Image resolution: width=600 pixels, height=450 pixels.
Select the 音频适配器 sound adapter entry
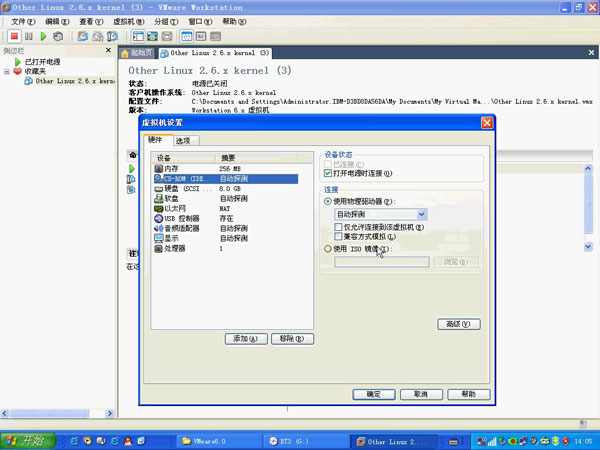(181, 228)
